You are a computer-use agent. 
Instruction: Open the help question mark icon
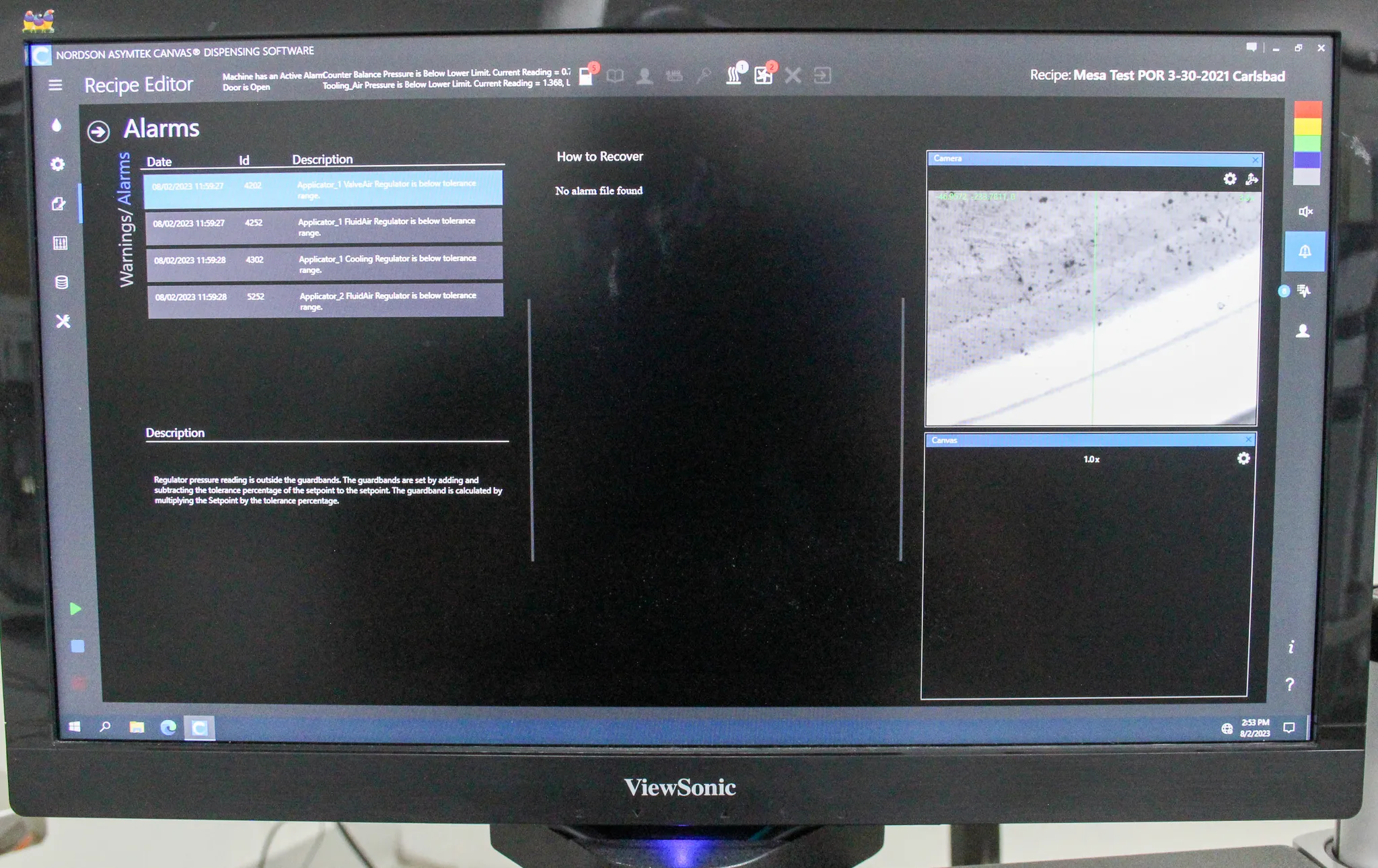1289,684
